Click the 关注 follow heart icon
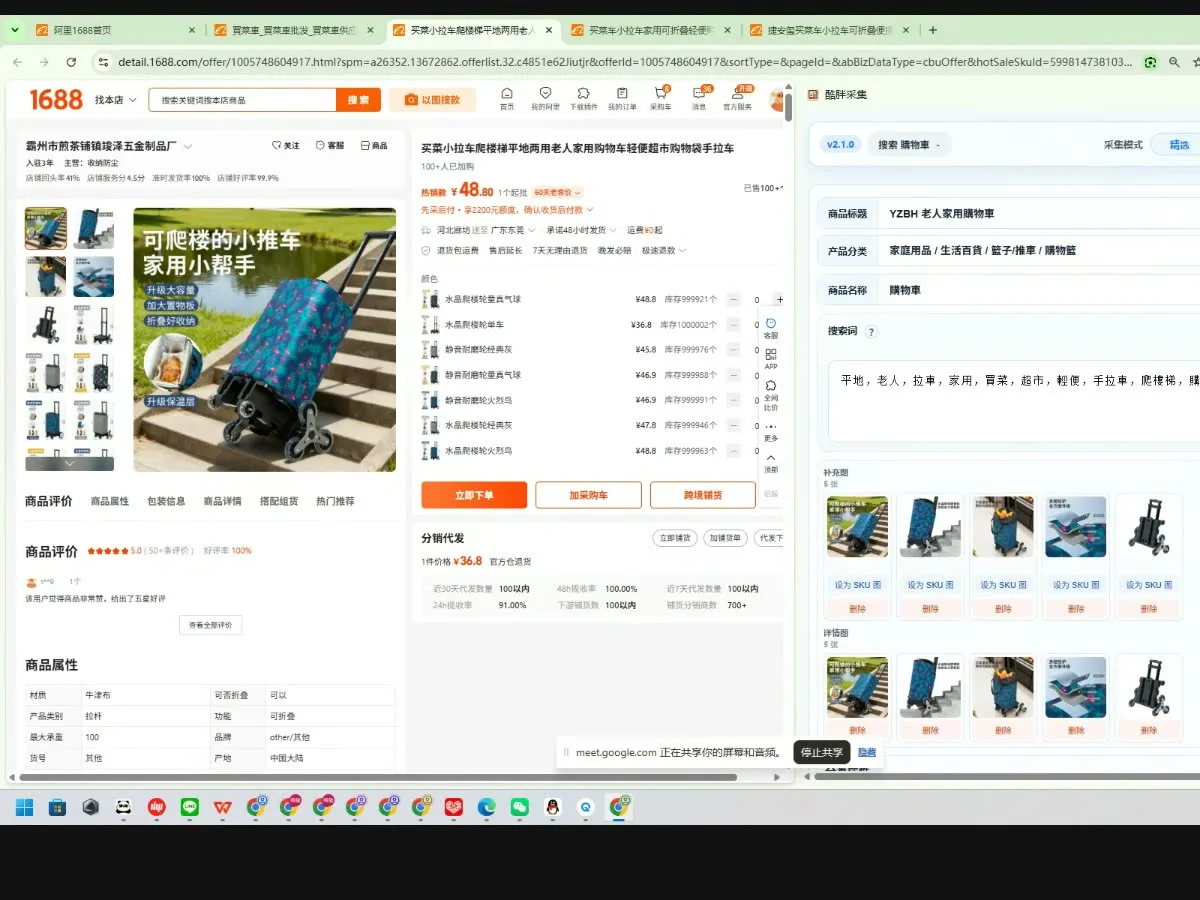Image resolution: width=1200 pixels, height=900 pixels. (286, 146)
